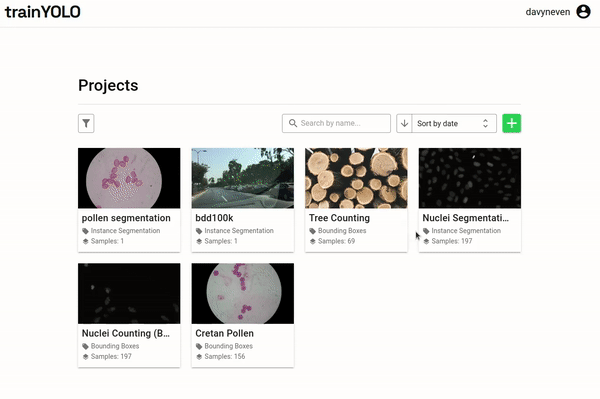Click the Cretan Pollen project title
The width and height of the screenshot is (600, 399).
coord(224,333)
